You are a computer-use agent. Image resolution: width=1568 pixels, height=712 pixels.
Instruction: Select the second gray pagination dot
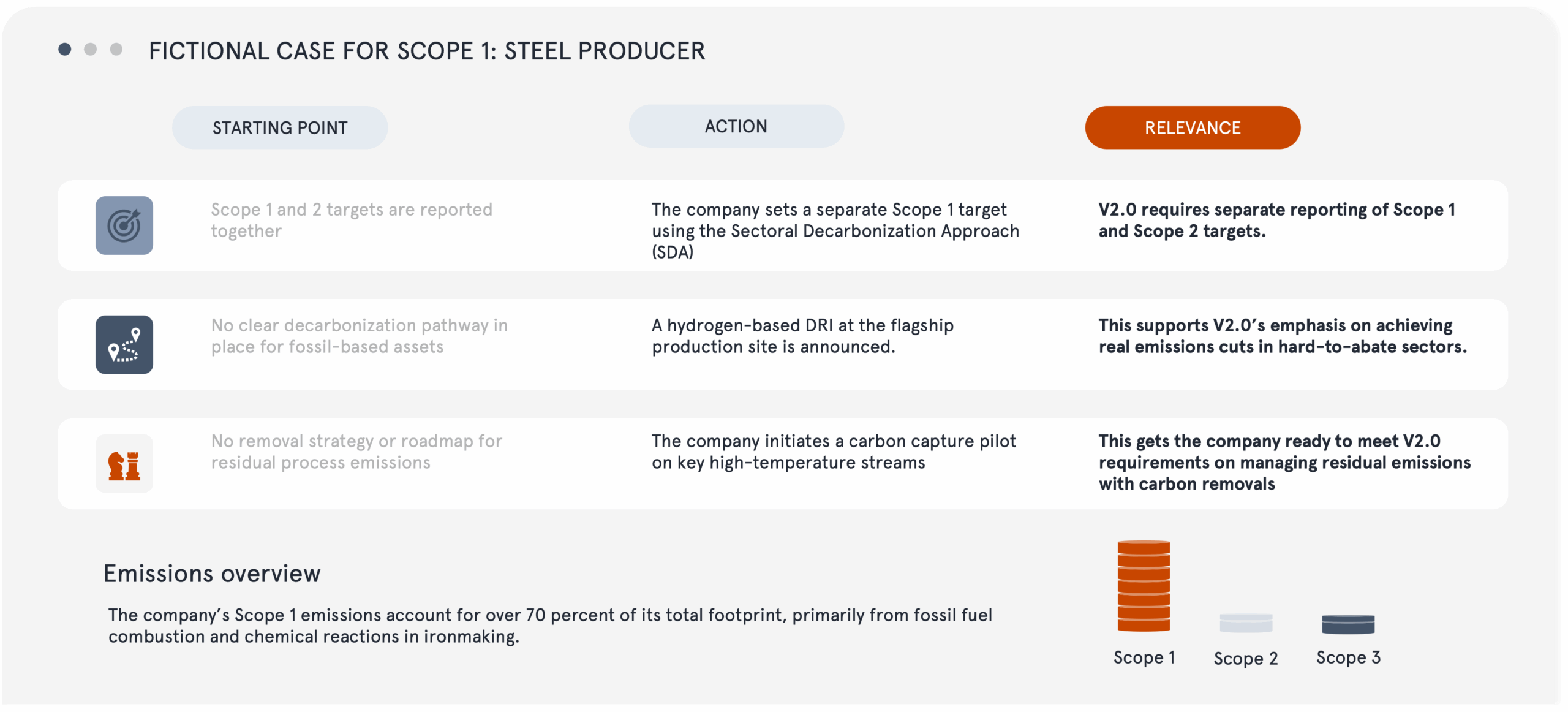pos(91,50)
